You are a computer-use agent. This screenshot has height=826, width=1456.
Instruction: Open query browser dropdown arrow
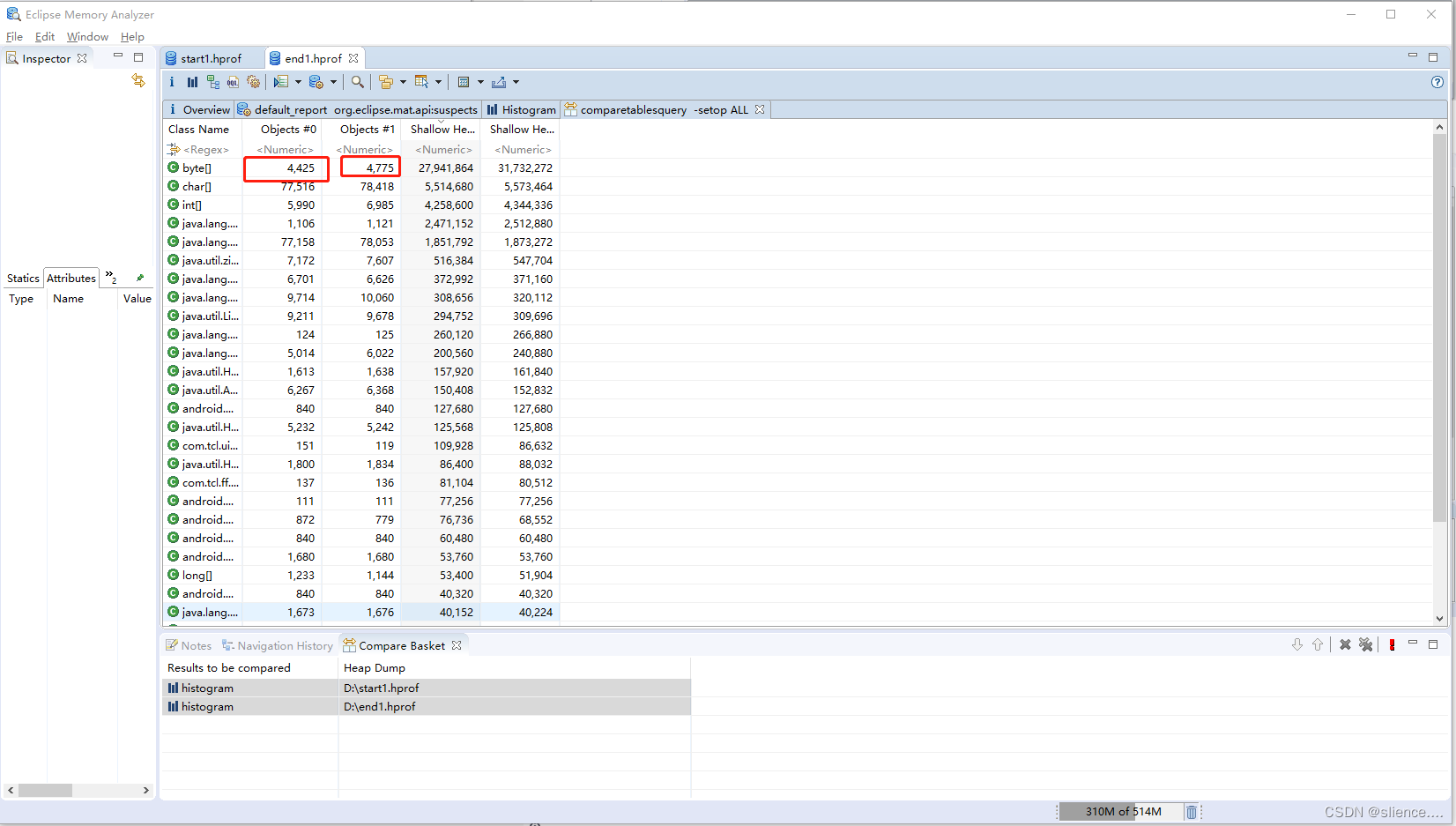(x=333, y=82)
